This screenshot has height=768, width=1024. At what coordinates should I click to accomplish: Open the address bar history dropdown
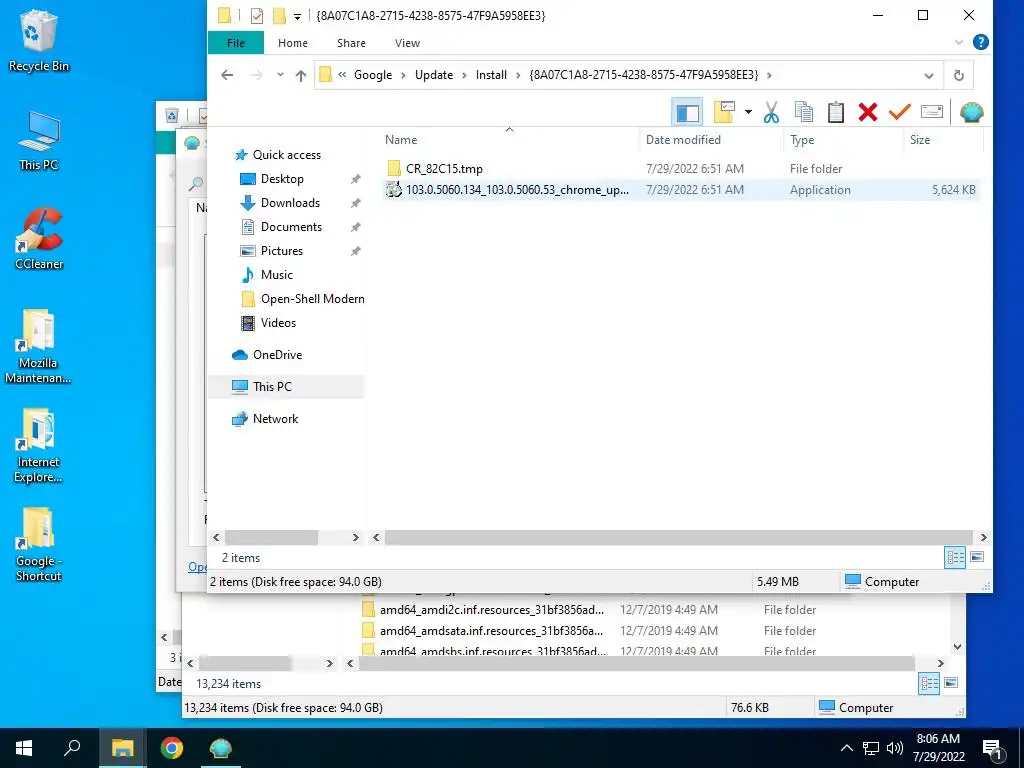[x=929, y=76]
